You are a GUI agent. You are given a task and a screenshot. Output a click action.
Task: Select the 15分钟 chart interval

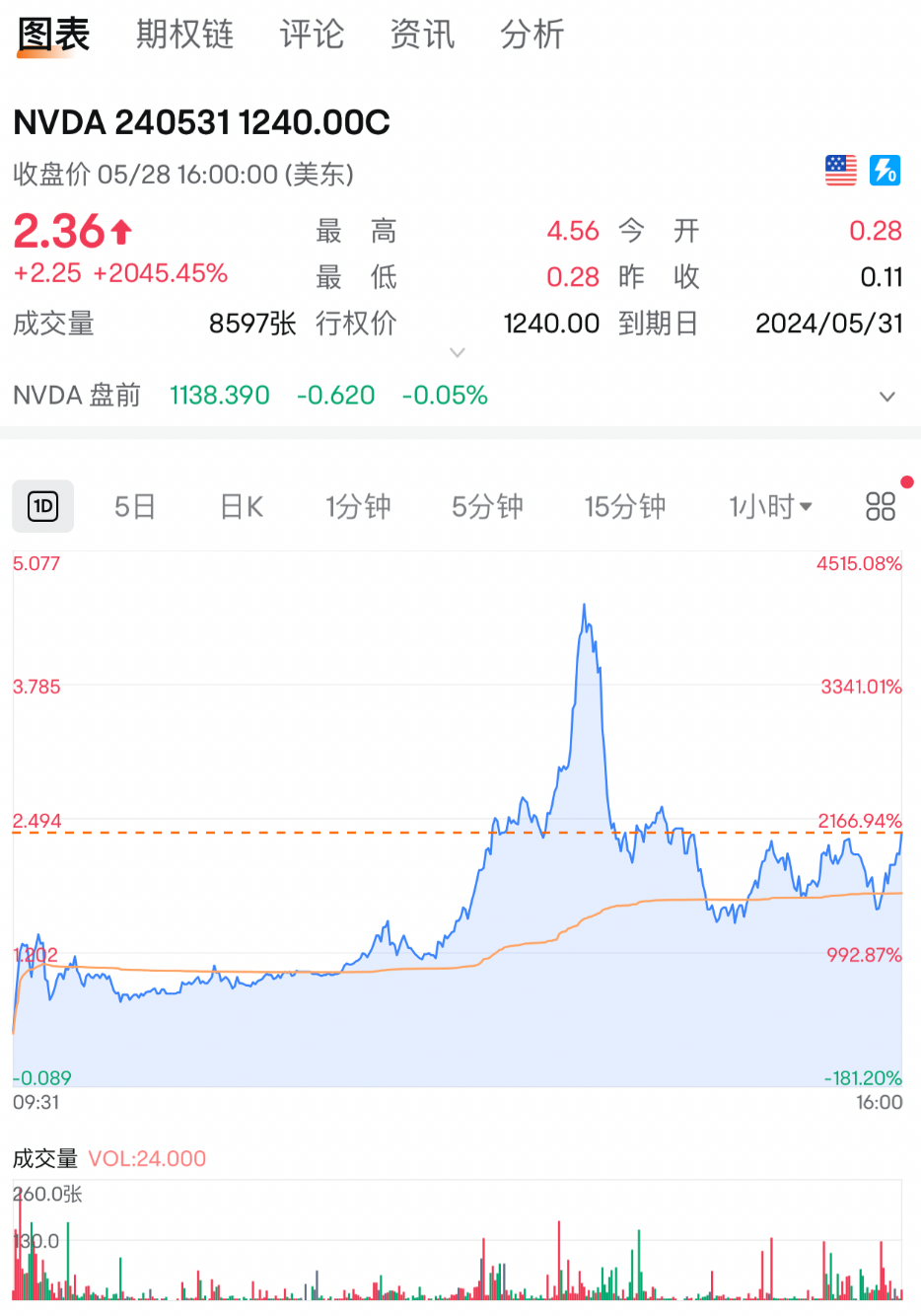pyautogui.click(x=625, y=507)
